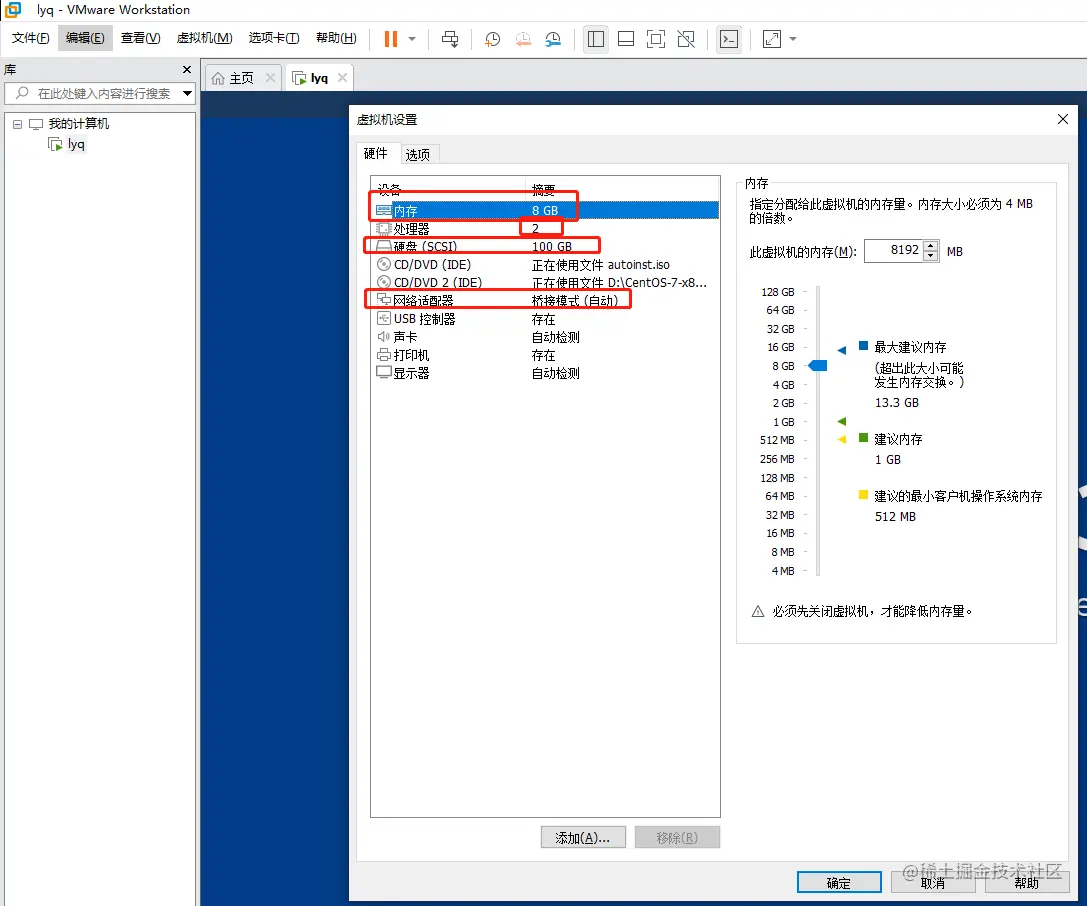1087x906 pixels.
Task: Switch to Unity mode icon
Action: (x=686, y=39)
